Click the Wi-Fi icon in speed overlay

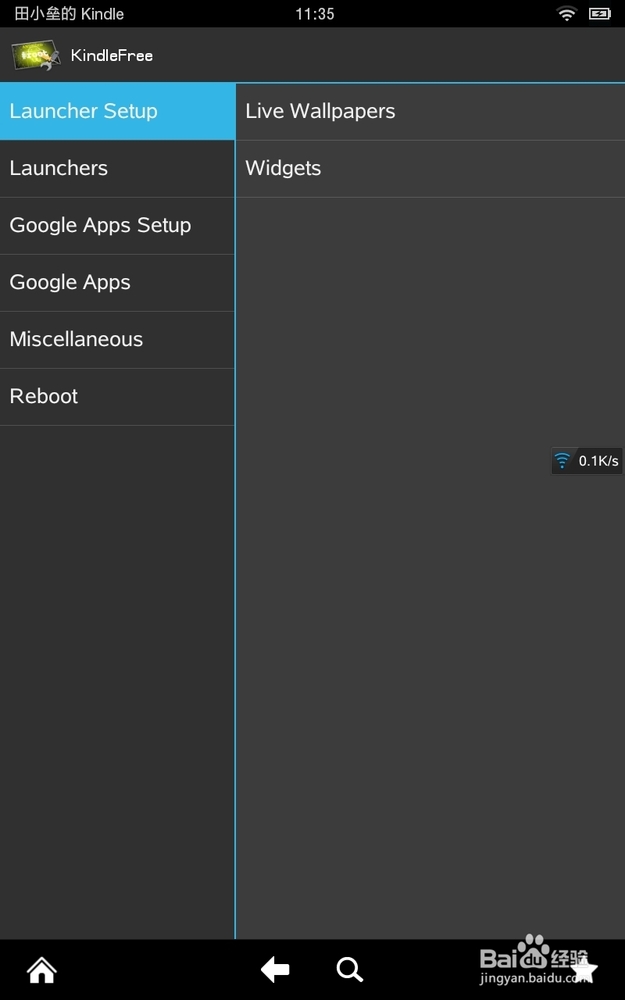pyautogui.click(x=563, y=460)
